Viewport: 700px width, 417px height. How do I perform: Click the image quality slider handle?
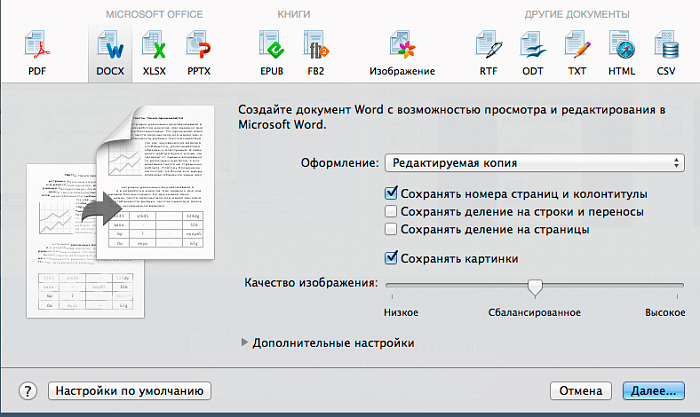535,288
